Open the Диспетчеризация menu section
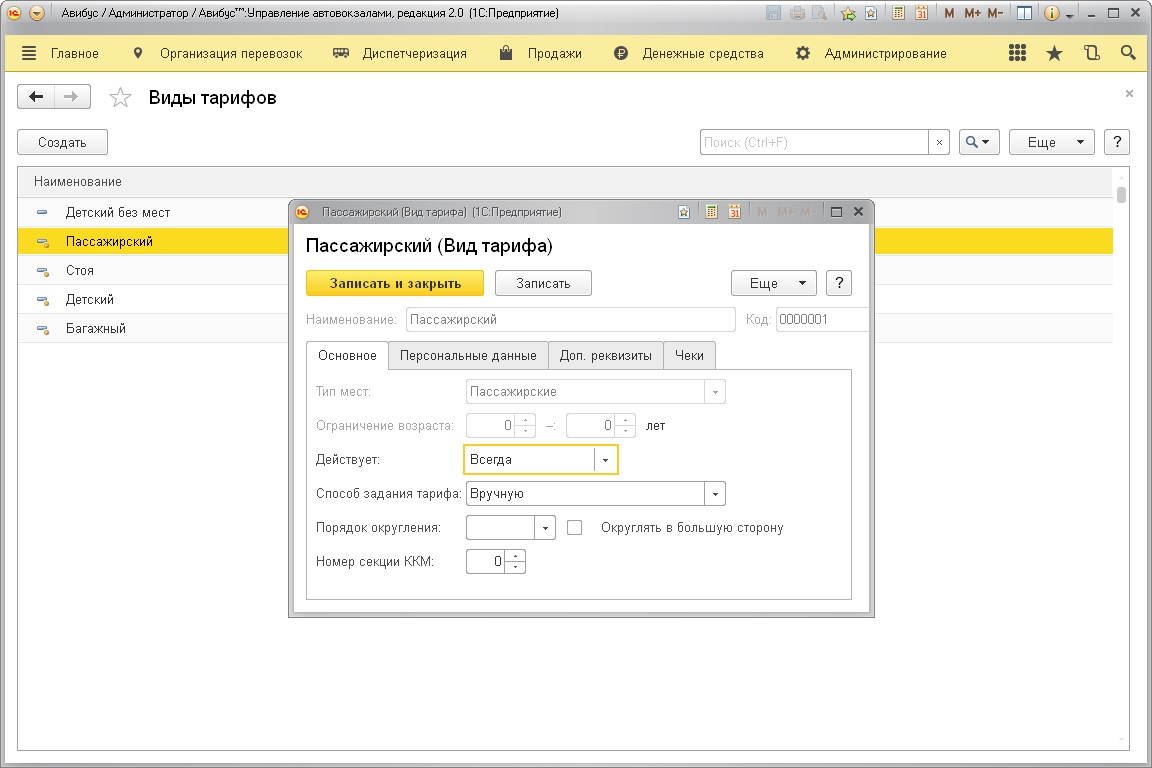Screen dimensions: 1152x768 (x=414, y=53)
